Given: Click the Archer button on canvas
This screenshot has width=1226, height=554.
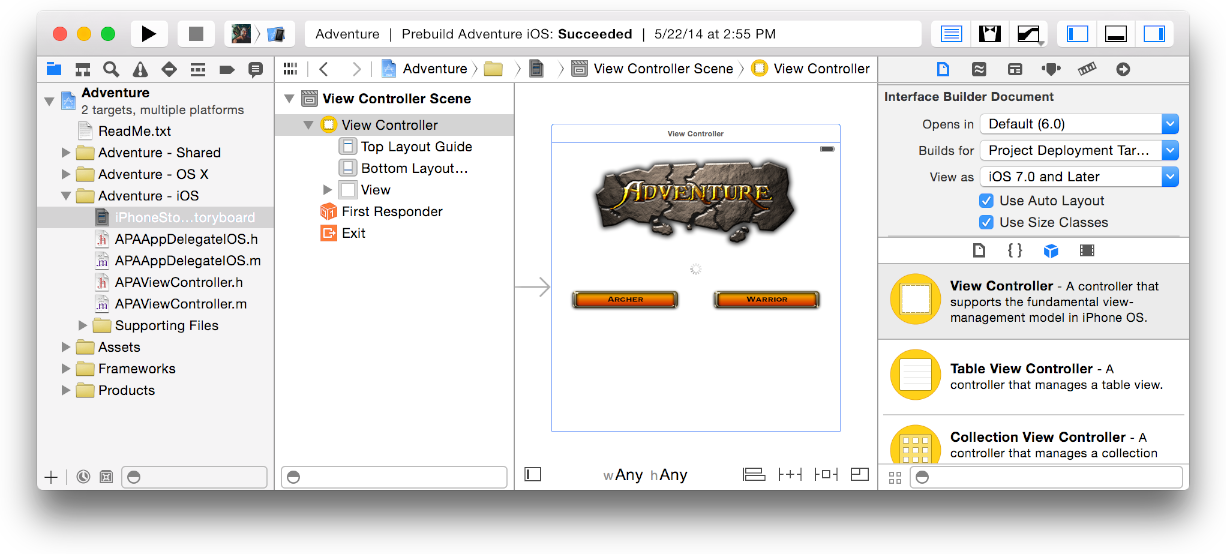Looking at the screenshot, I should pos(625,299).
